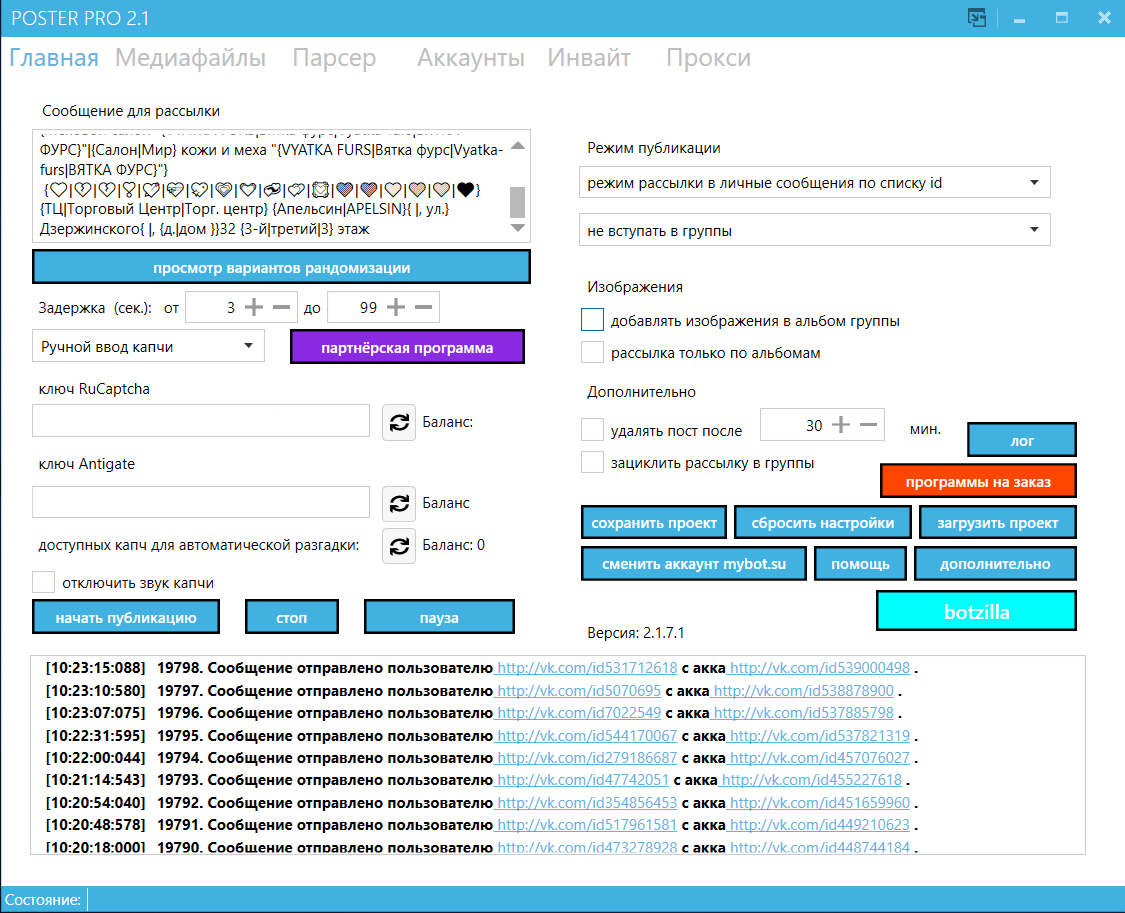1125x913 pixels.
Task: Enable 'отключить звук капчи' checkbox
Action: tap(43, 582)
